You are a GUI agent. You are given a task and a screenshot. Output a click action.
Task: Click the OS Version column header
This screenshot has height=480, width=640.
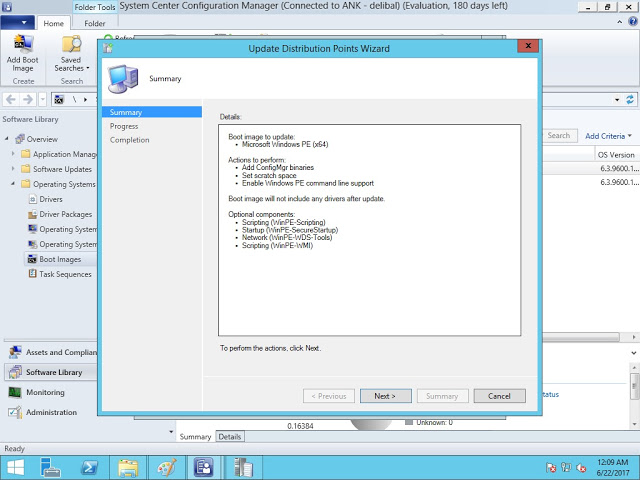coord(615,155)
